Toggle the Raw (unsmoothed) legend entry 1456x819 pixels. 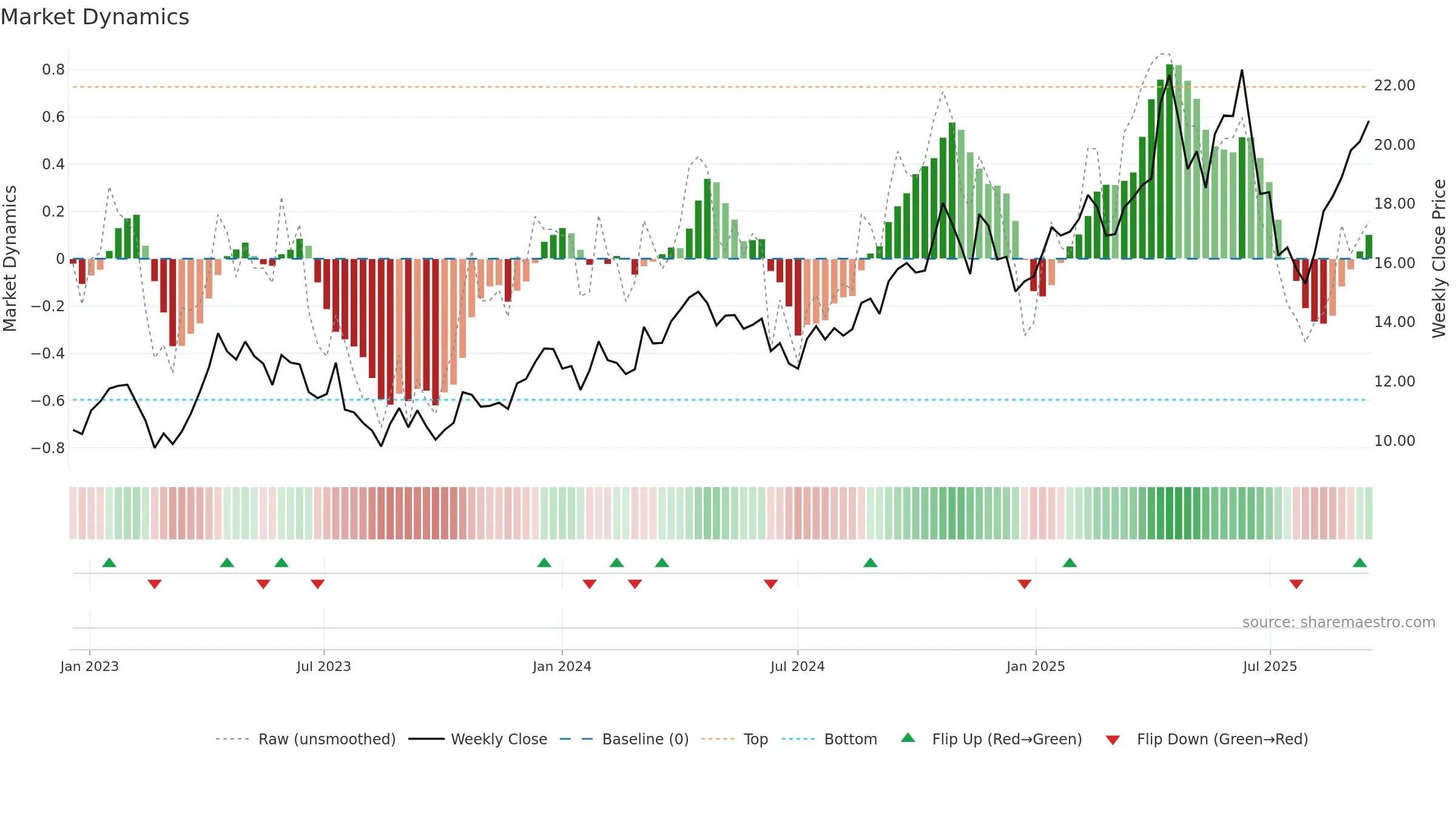click(305, 739)
